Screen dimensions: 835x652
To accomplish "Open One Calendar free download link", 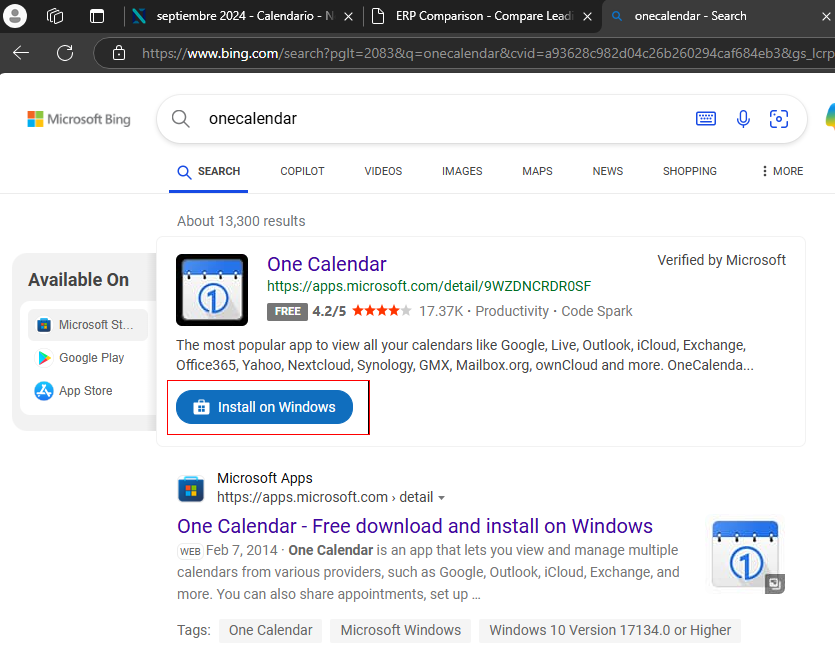I will click(414, 526).
